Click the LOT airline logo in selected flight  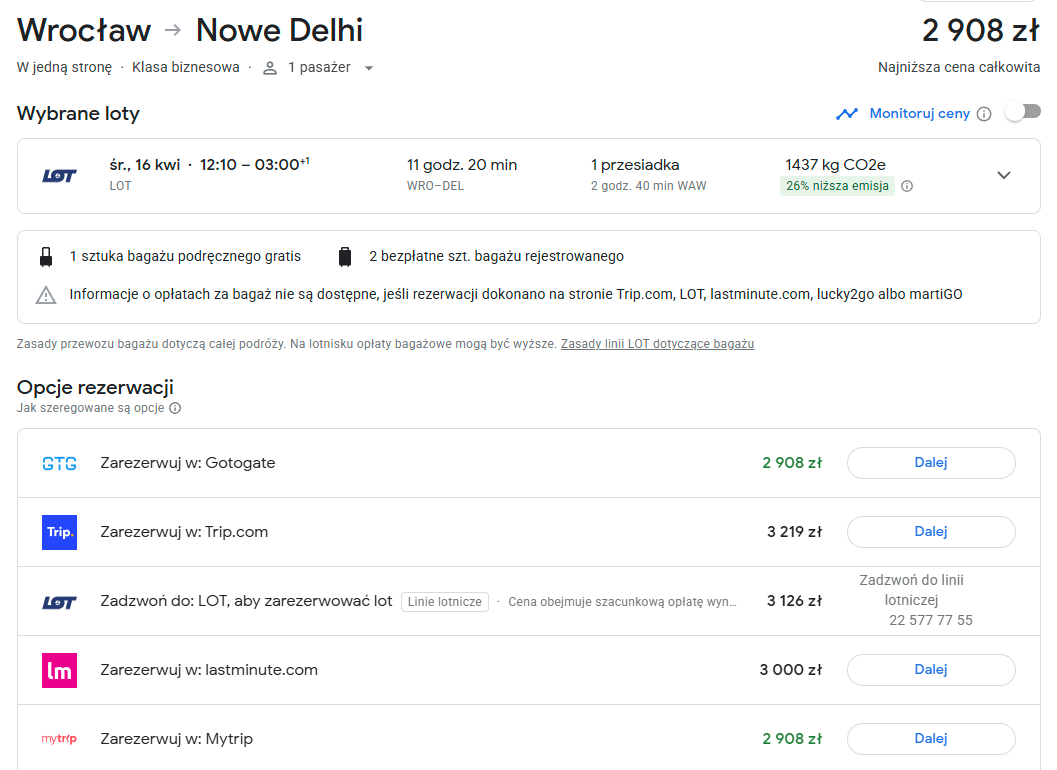coord(59,176)
